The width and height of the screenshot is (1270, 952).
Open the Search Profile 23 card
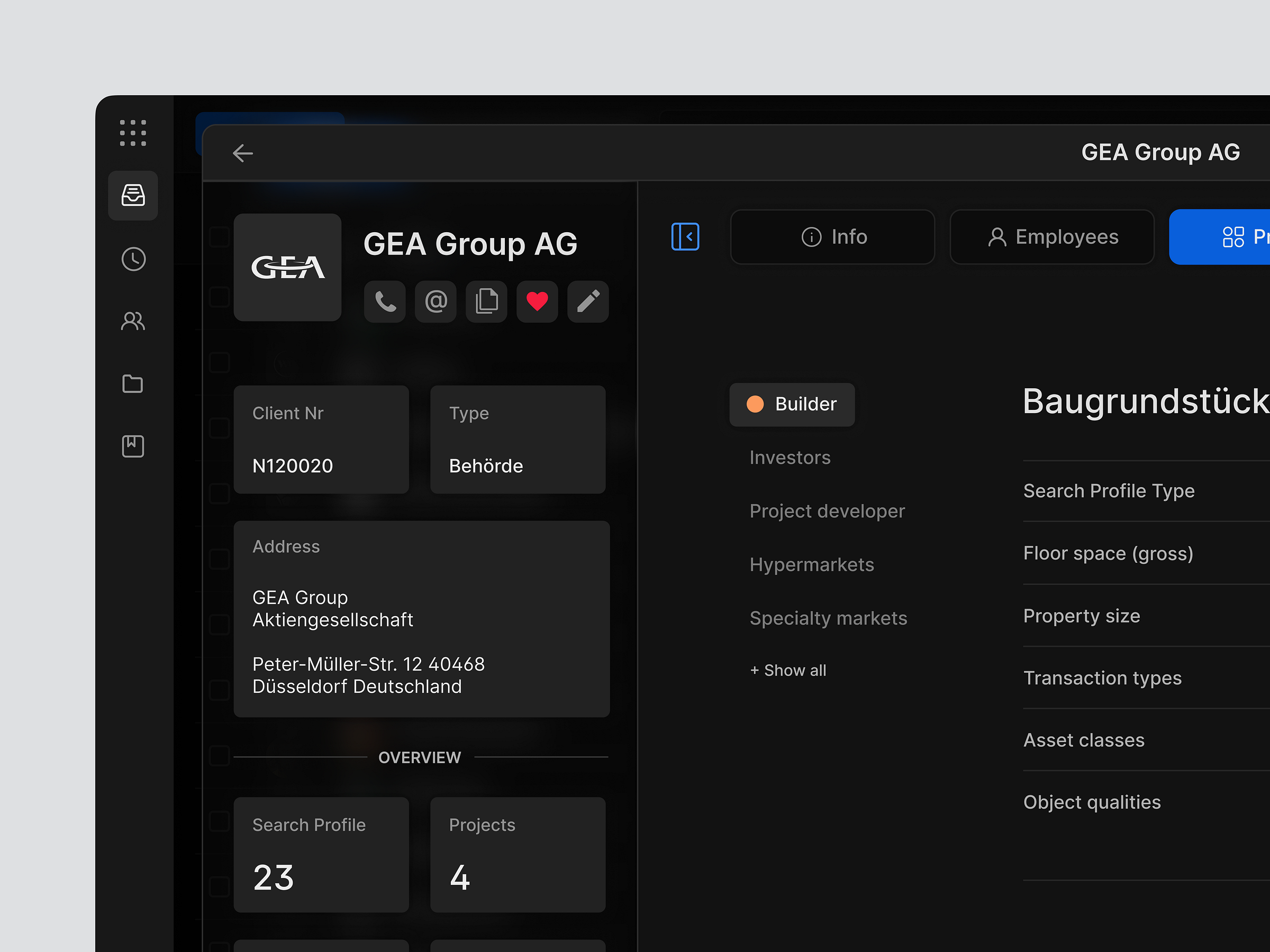(321, 855)
